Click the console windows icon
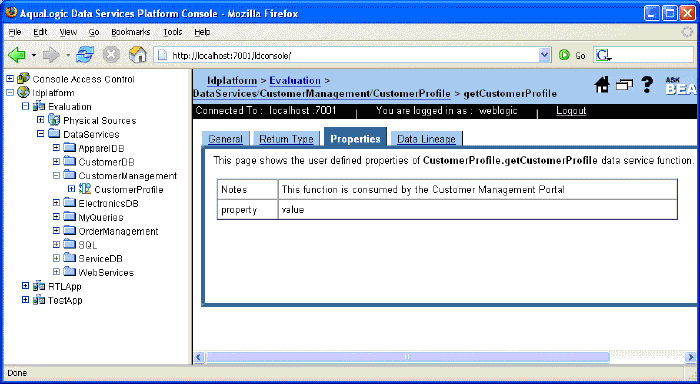Screen dimensions: 700x384 625,84
